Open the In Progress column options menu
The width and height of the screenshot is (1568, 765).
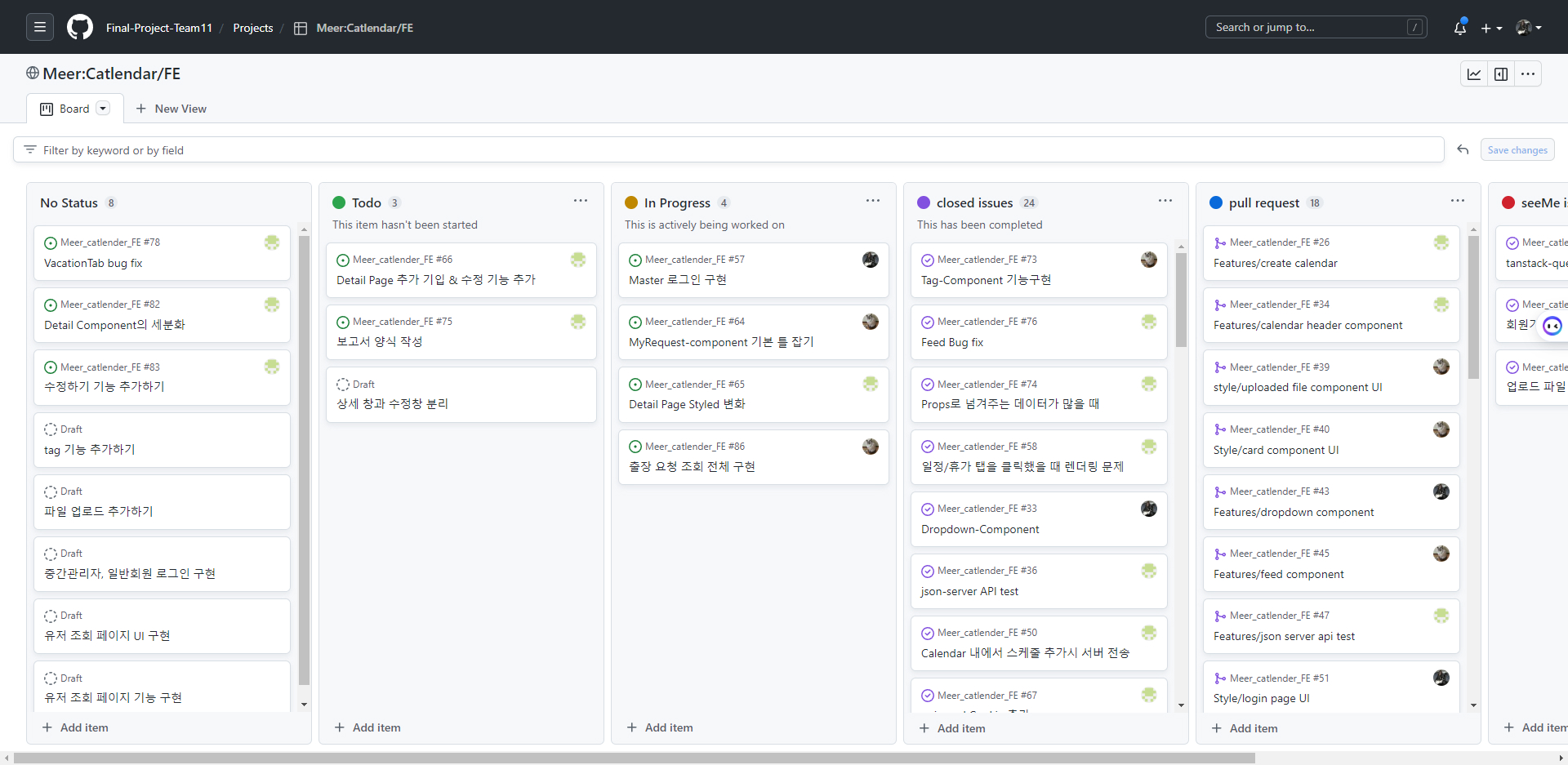click(873, 201)
